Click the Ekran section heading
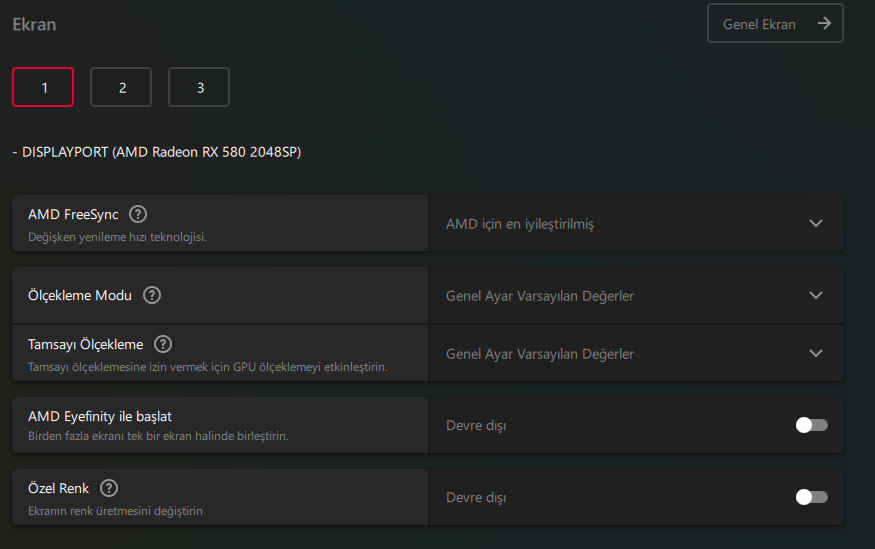Image resolution: width=875 pixels, height=549 pixels. click(x=34, y=25)
